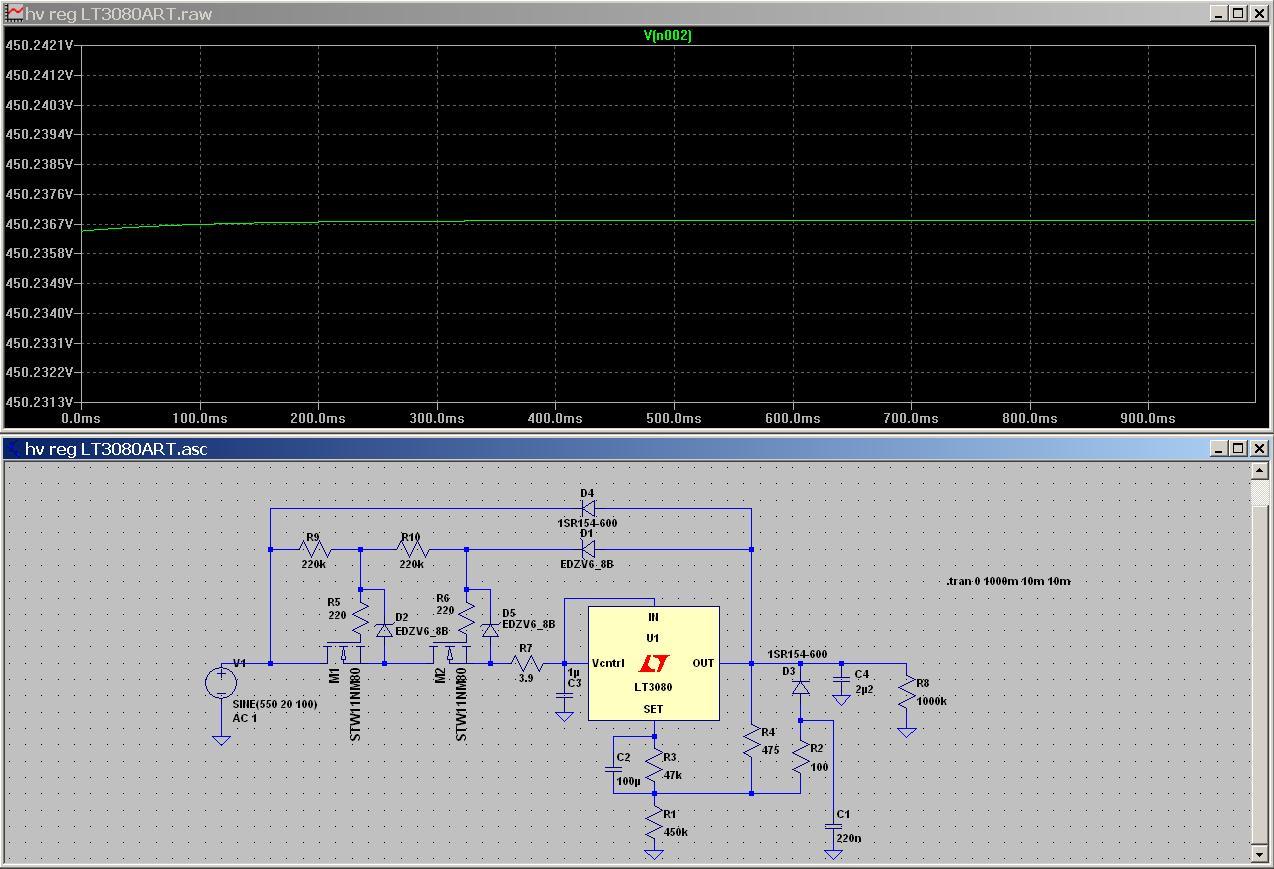Screen dimensions: 1274x869
Task: Select the M2 MOSFET symbol
Action: tap(450, 654)
